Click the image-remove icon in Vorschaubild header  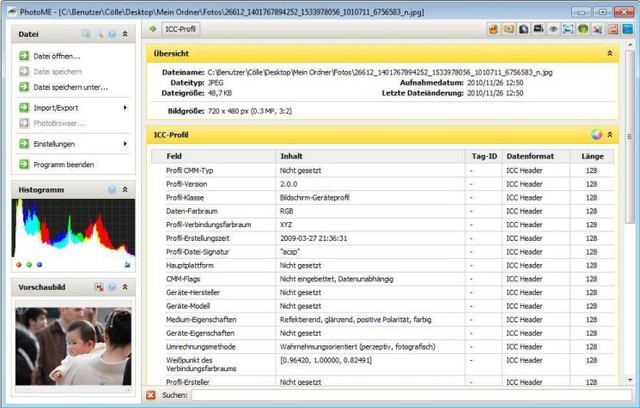pos(99,287)
